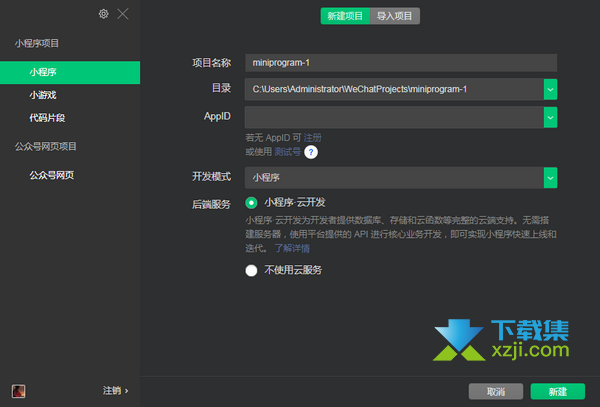The width and height of the screenshot is (600, 407).
Task: Open settings via the gear icon
Action: click(x=103, y=14)
